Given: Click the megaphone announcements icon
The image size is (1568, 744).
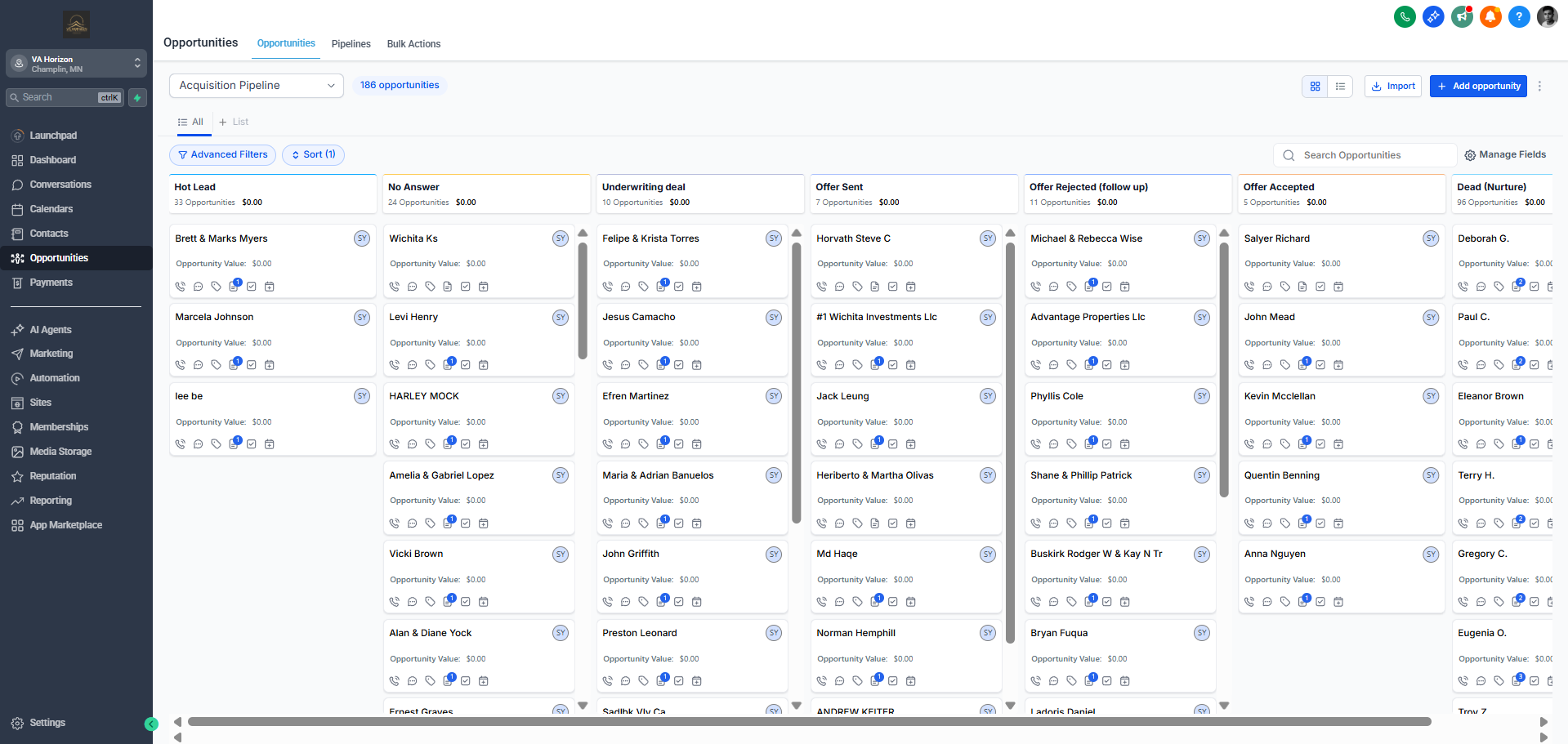Looking at the screenshot, I should click(1462, 16).
